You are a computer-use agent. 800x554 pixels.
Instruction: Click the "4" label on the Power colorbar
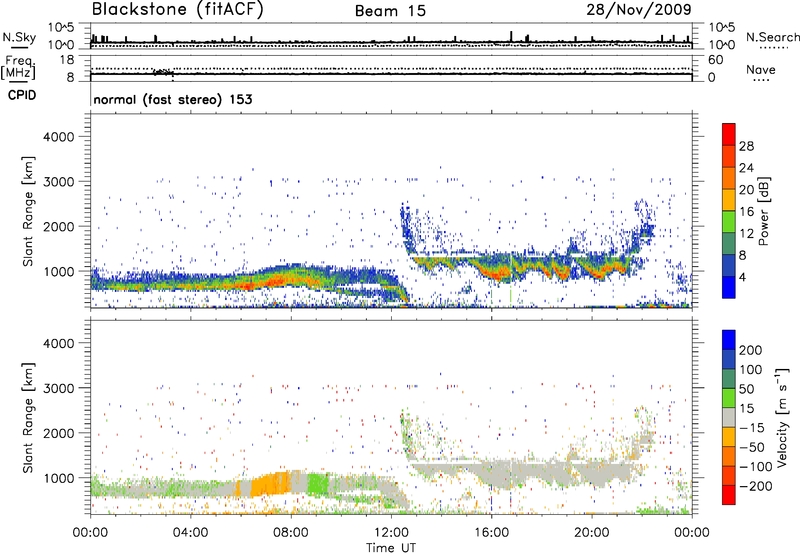point(742,277)
